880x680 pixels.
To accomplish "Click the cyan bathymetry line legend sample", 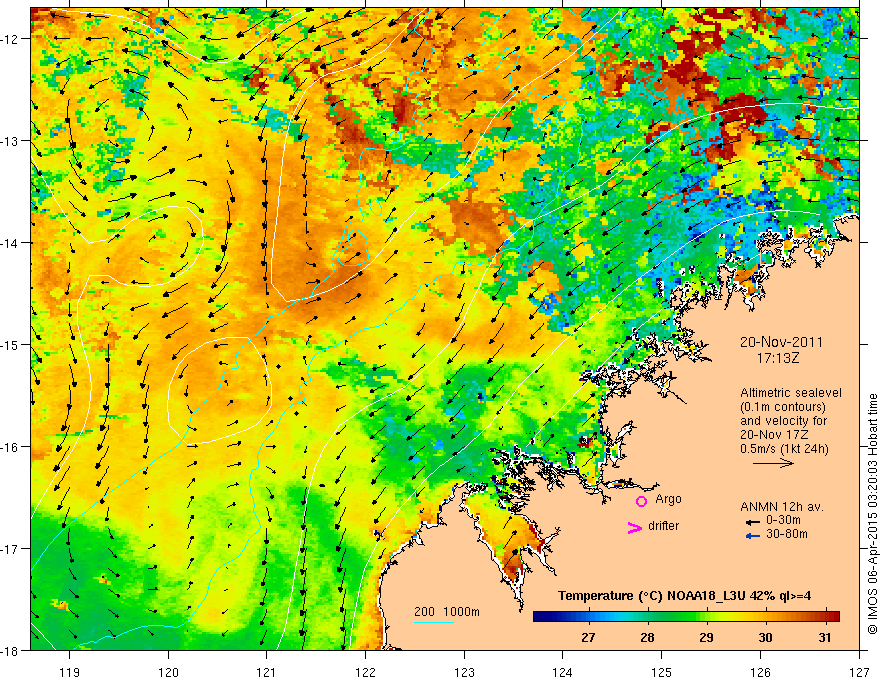I will click(434, 622).
